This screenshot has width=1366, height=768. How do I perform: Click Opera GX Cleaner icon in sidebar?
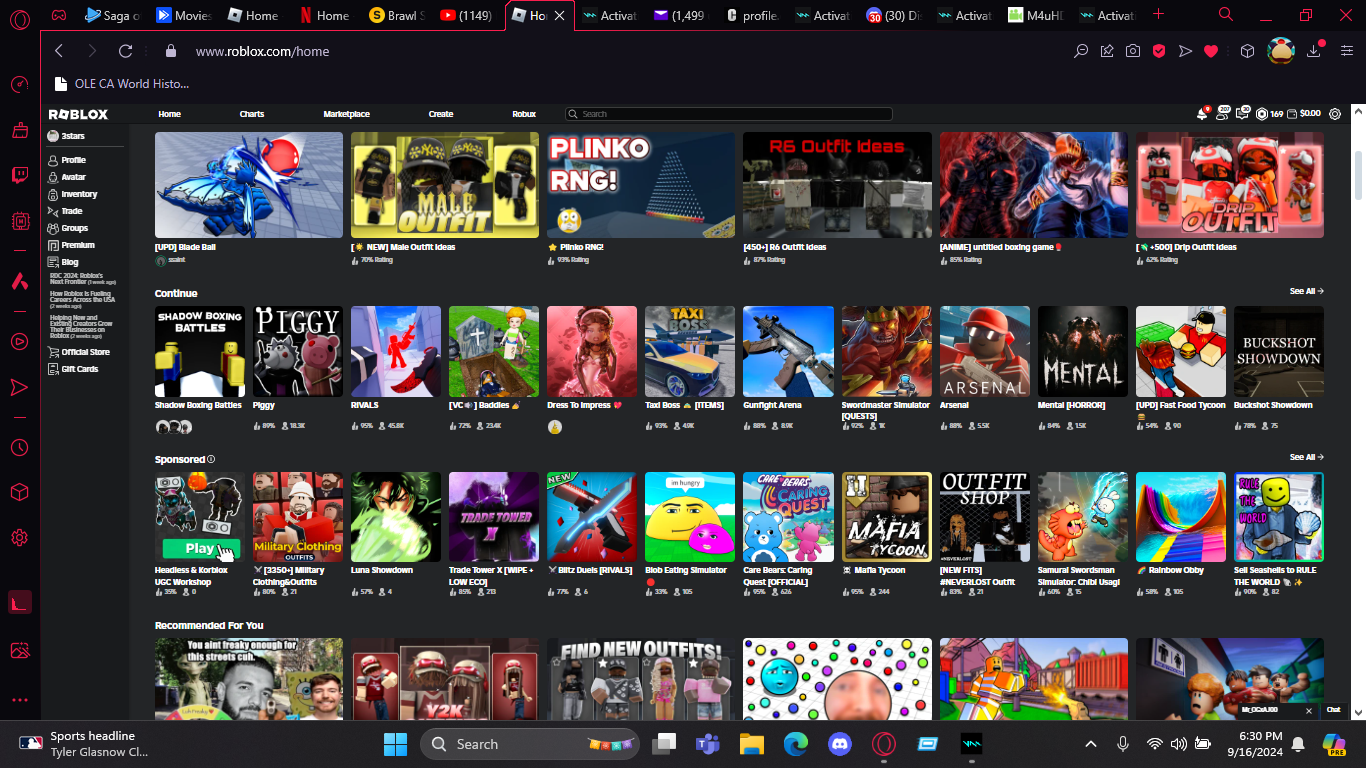19,130
